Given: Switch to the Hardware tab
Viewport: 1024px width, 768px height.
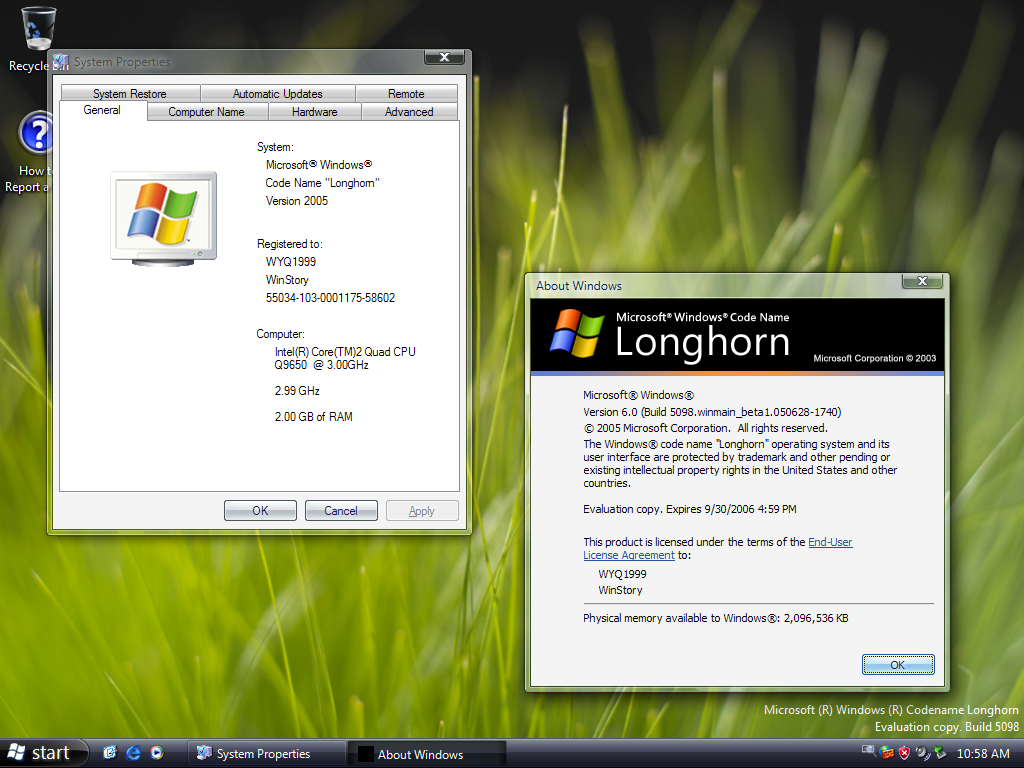Looking at the screenshot, I should tap(315, 112).
